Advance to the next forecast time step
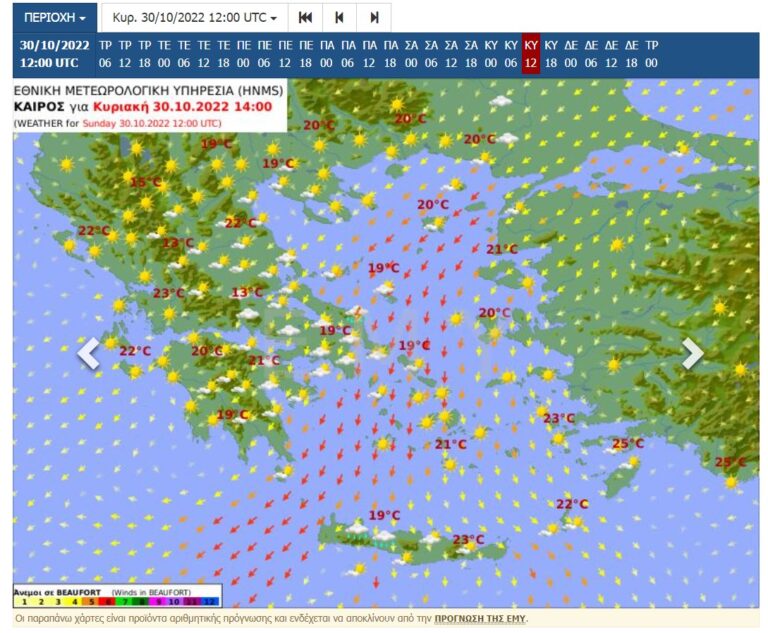This screenshot has width=768, height=633. (374, 17)
